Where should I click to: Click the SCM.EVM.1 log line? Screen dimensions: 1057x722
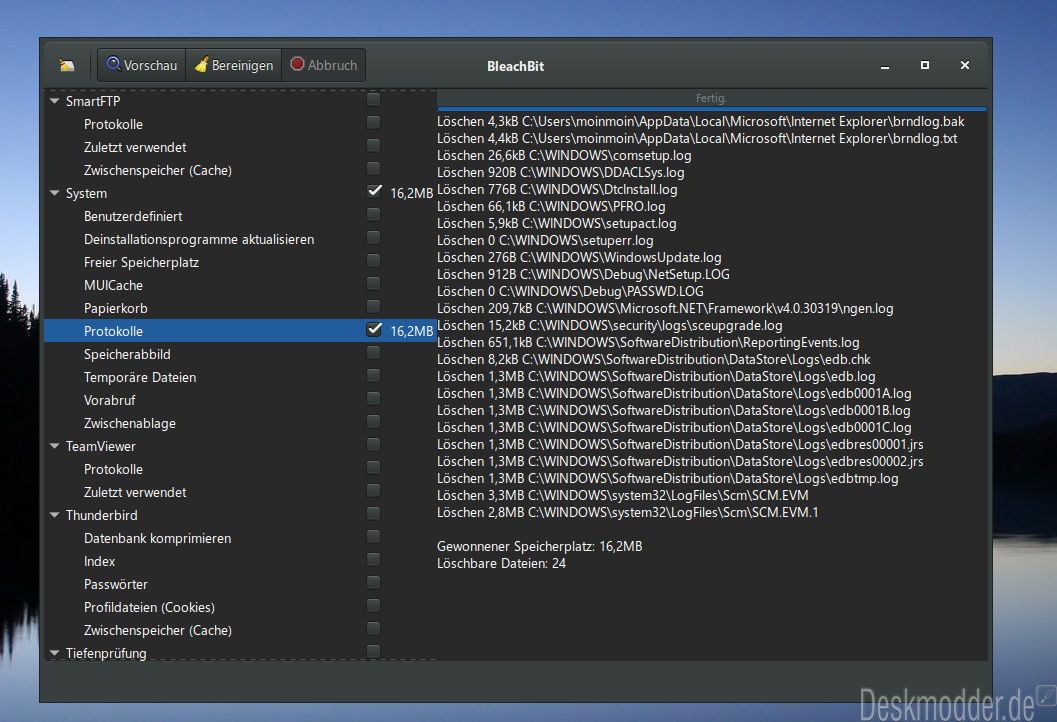(x=628, y=512)
